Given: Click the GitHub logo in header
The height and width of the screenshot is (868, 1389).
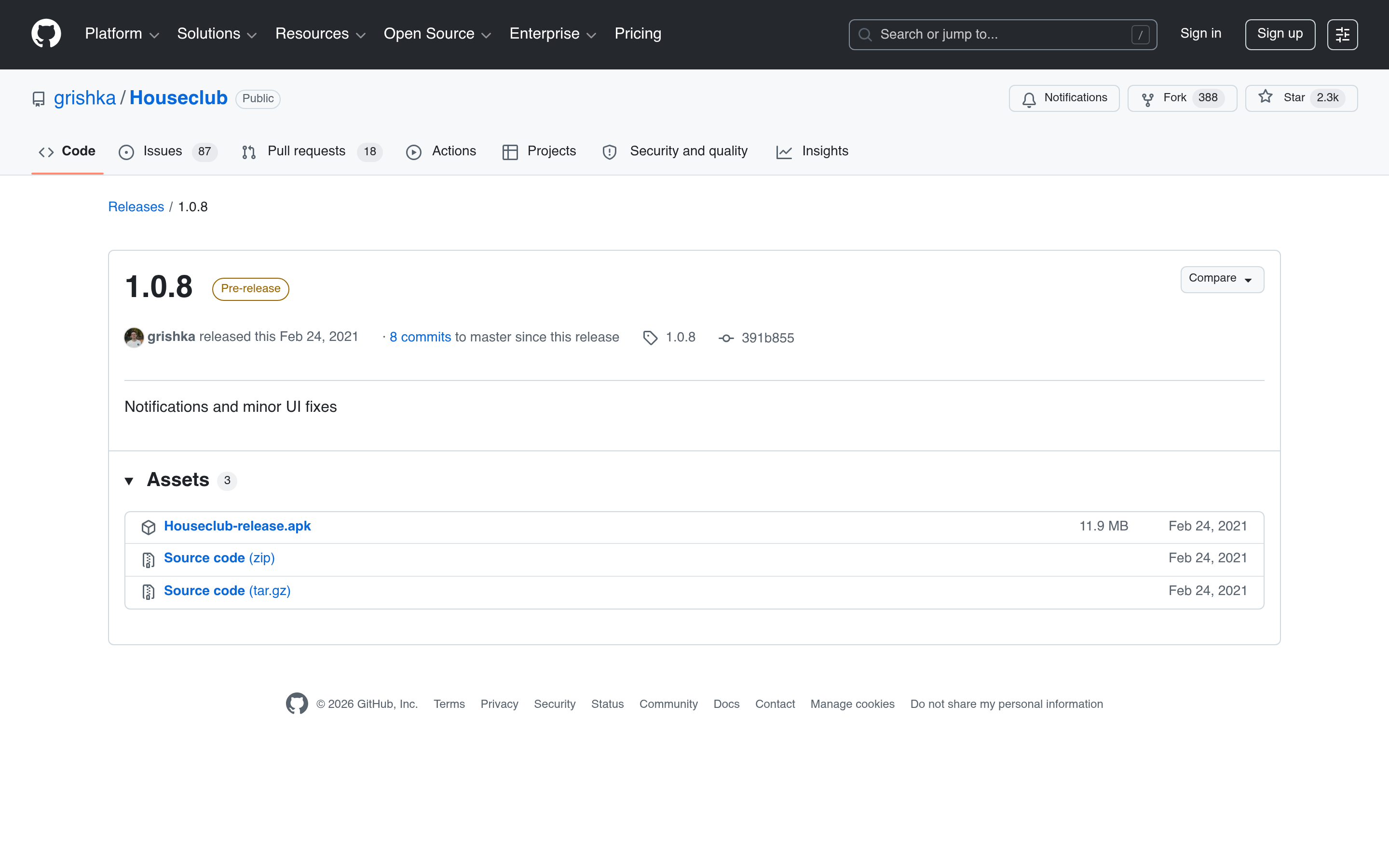Looking at the screenshot, I should coord(46,34).
